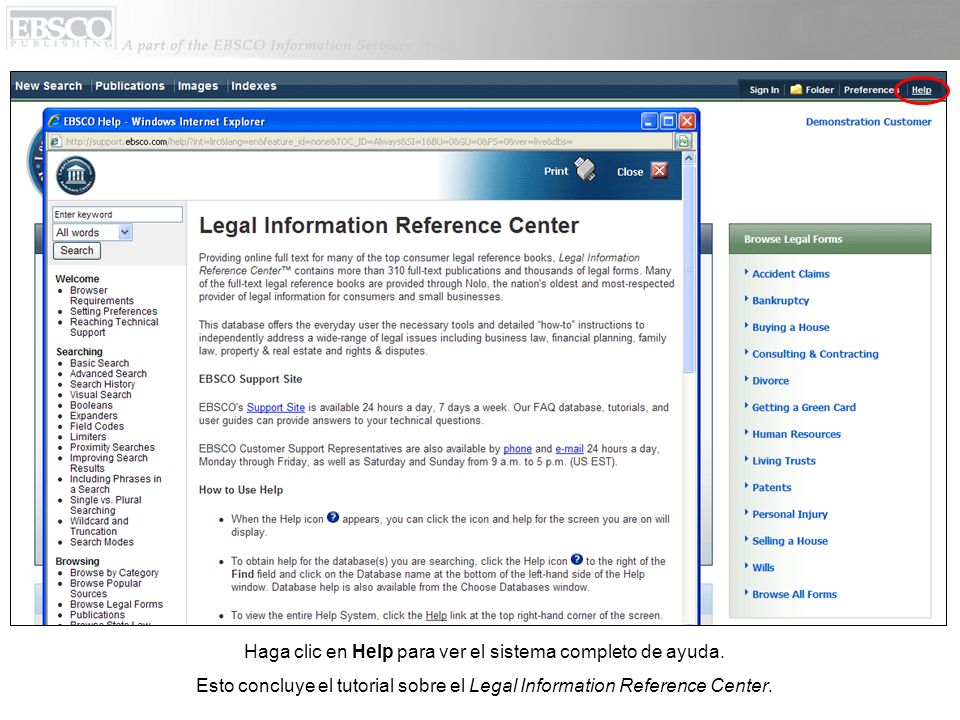Click Sign In link
Viewport: 960px width, 720px height.
coord(764,89)
